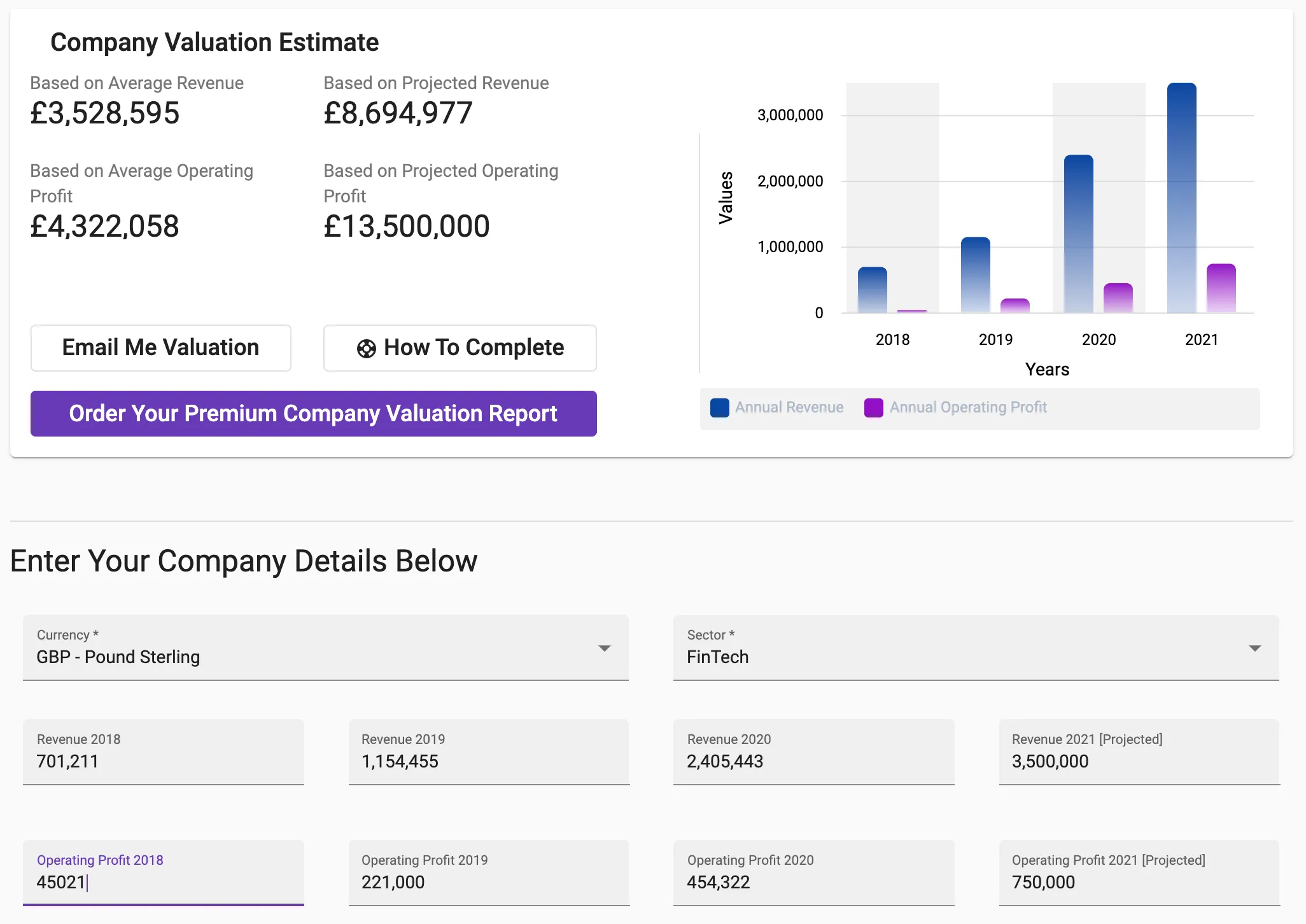Click the Operating Profit 2020 field
Screen dimensions: 1306x924
tap(813, 883)
